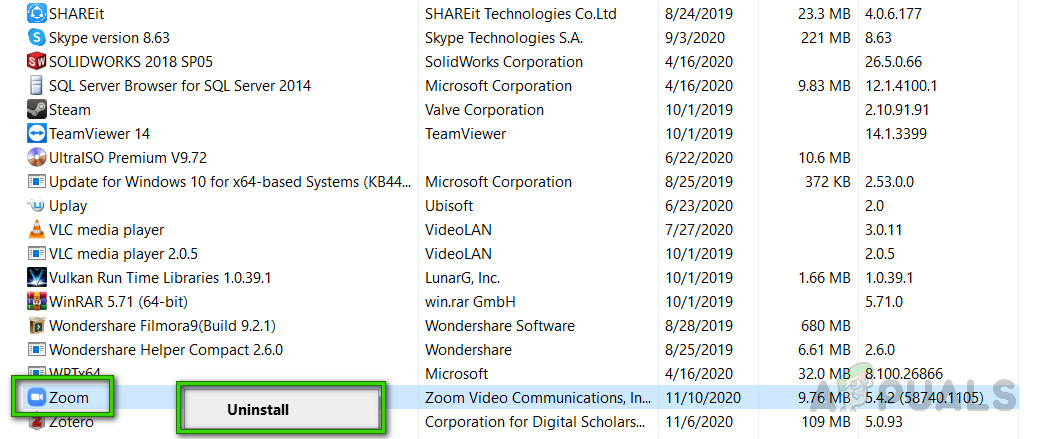
Task: Select the Wondershare Filmora9 entry name
Action: click(x=163, y=326)
